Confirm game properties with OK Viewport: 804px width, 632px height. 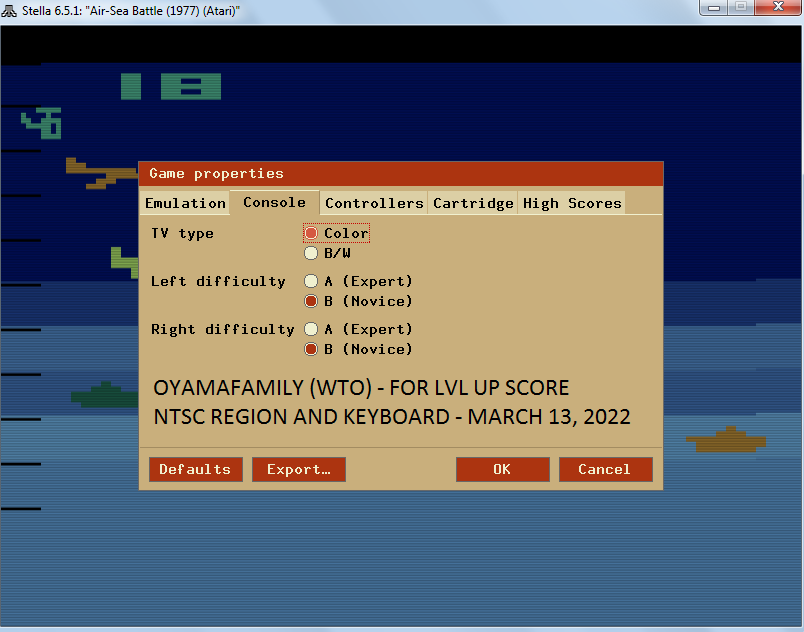coord(502,469)
